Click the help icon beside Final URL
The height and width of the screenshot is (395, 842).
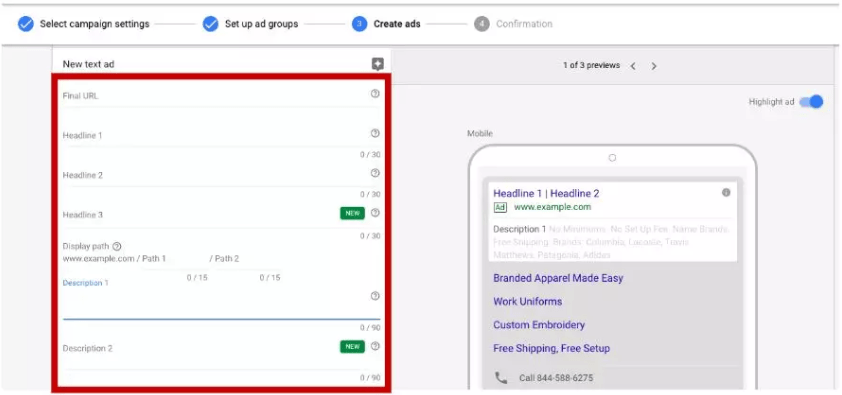tap(375, 93)
